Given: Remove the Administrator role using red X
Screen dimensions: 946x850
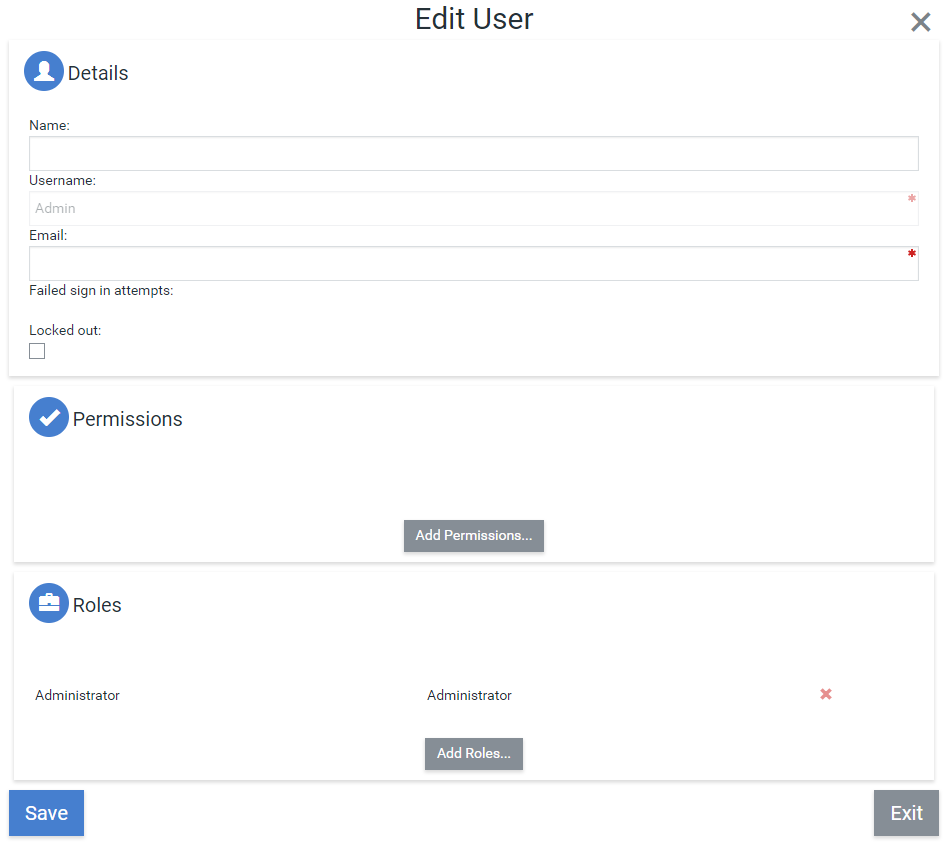Looking at the screenshot, I should pos(826,694).
